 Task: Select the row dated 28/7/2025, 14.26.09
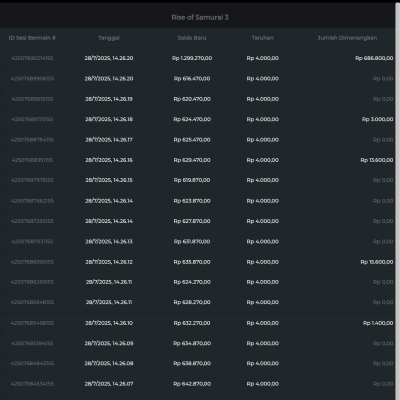click(197, 343)
